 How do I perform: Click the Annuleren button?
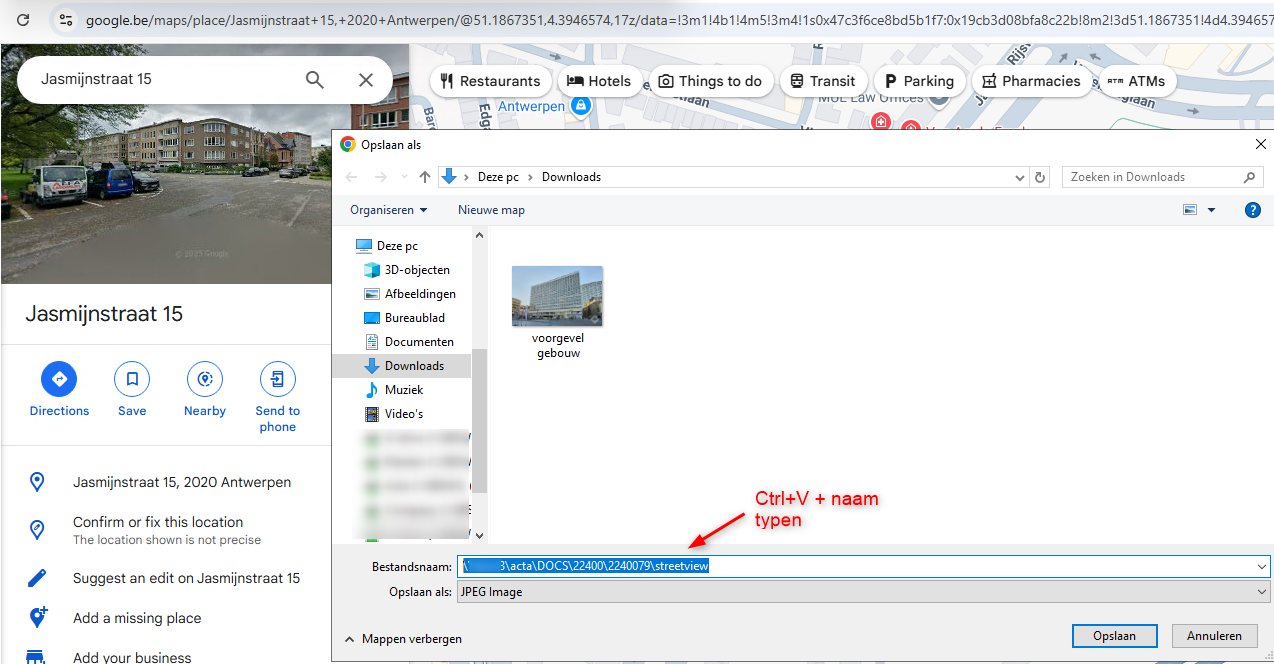1214,636
